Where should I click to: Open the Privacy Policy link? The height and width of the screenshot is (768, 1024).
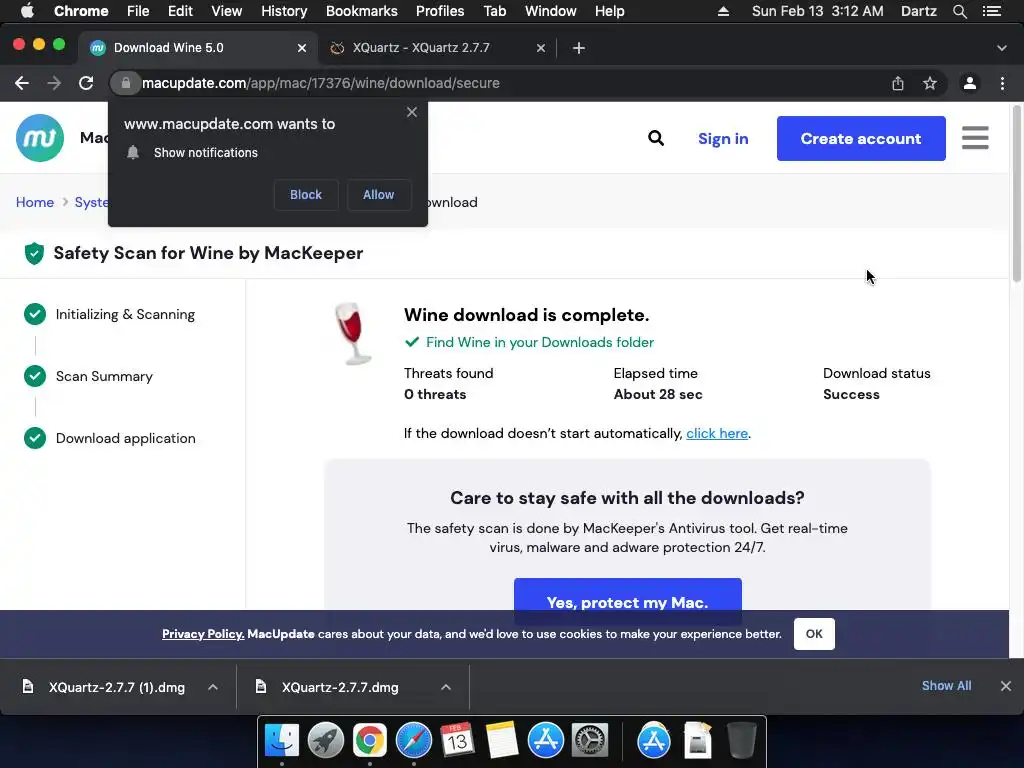coord(203,633)
